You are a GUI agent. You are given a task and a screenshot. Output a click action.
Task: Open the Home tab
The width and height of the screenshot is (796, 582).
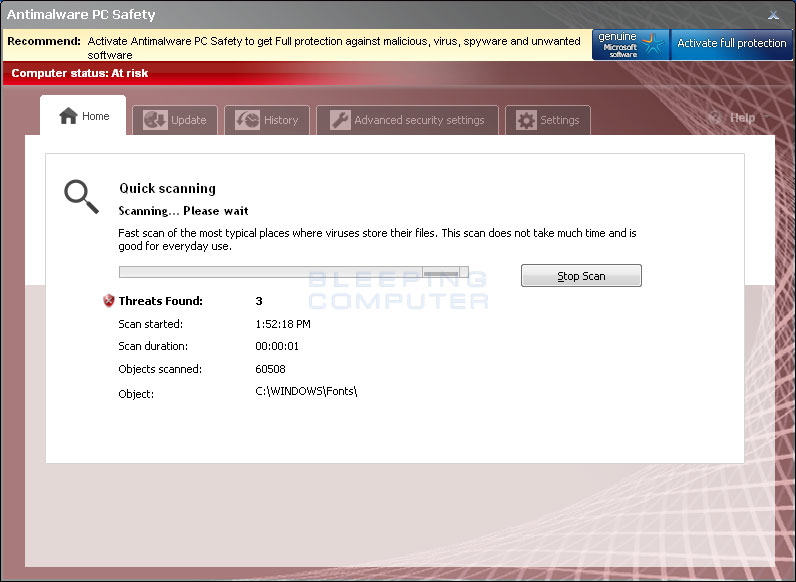(83, 115)
